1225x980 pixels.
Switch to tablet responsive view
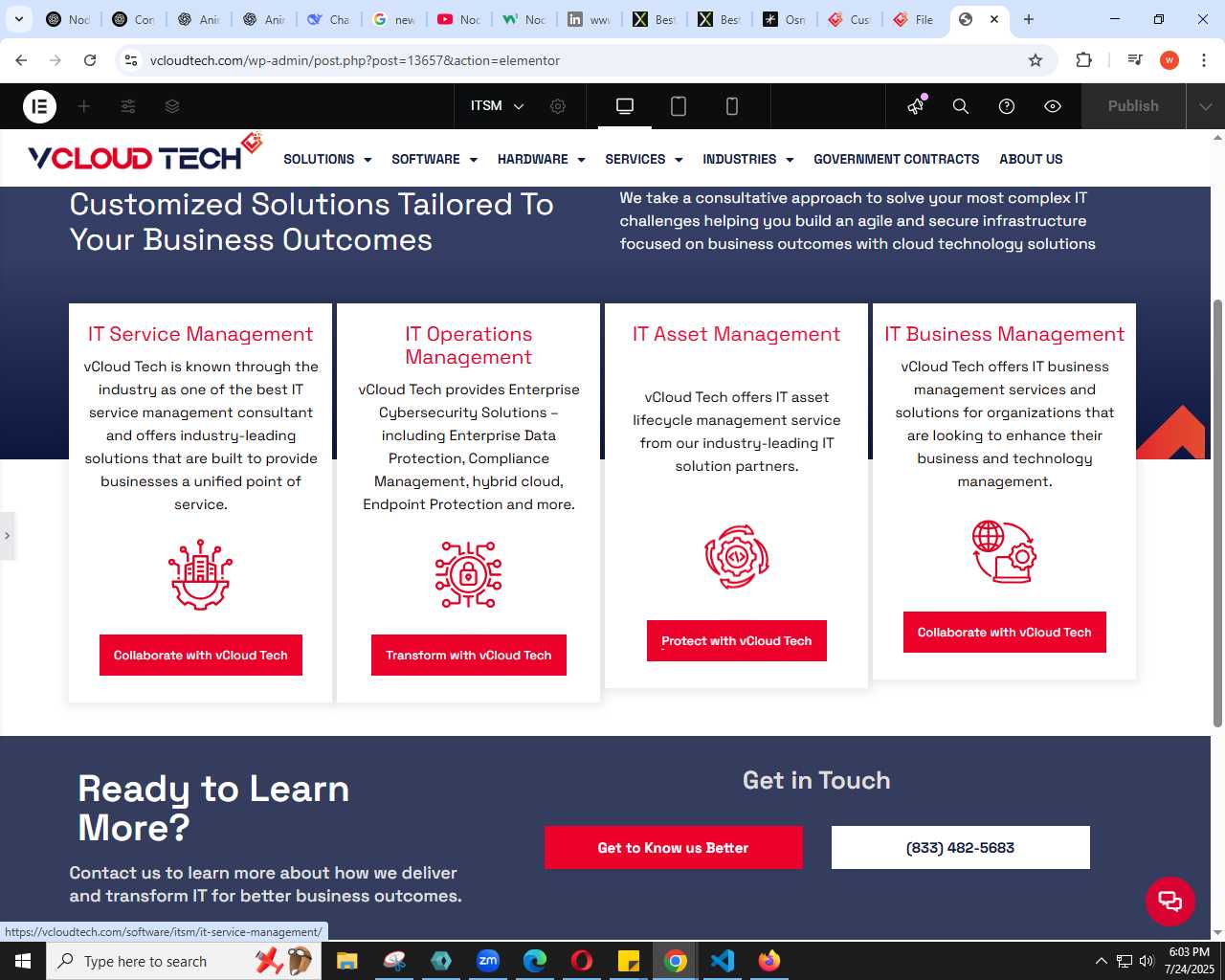pyautogui.click(x=679, y=106)
